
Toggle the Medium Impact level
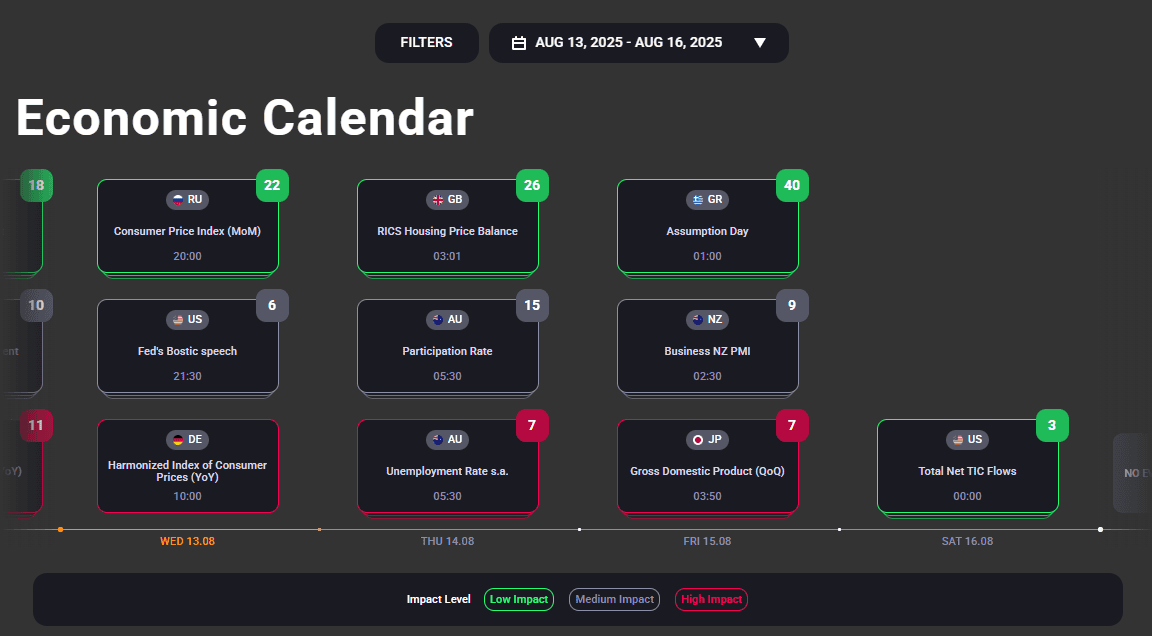click(614, 599)
